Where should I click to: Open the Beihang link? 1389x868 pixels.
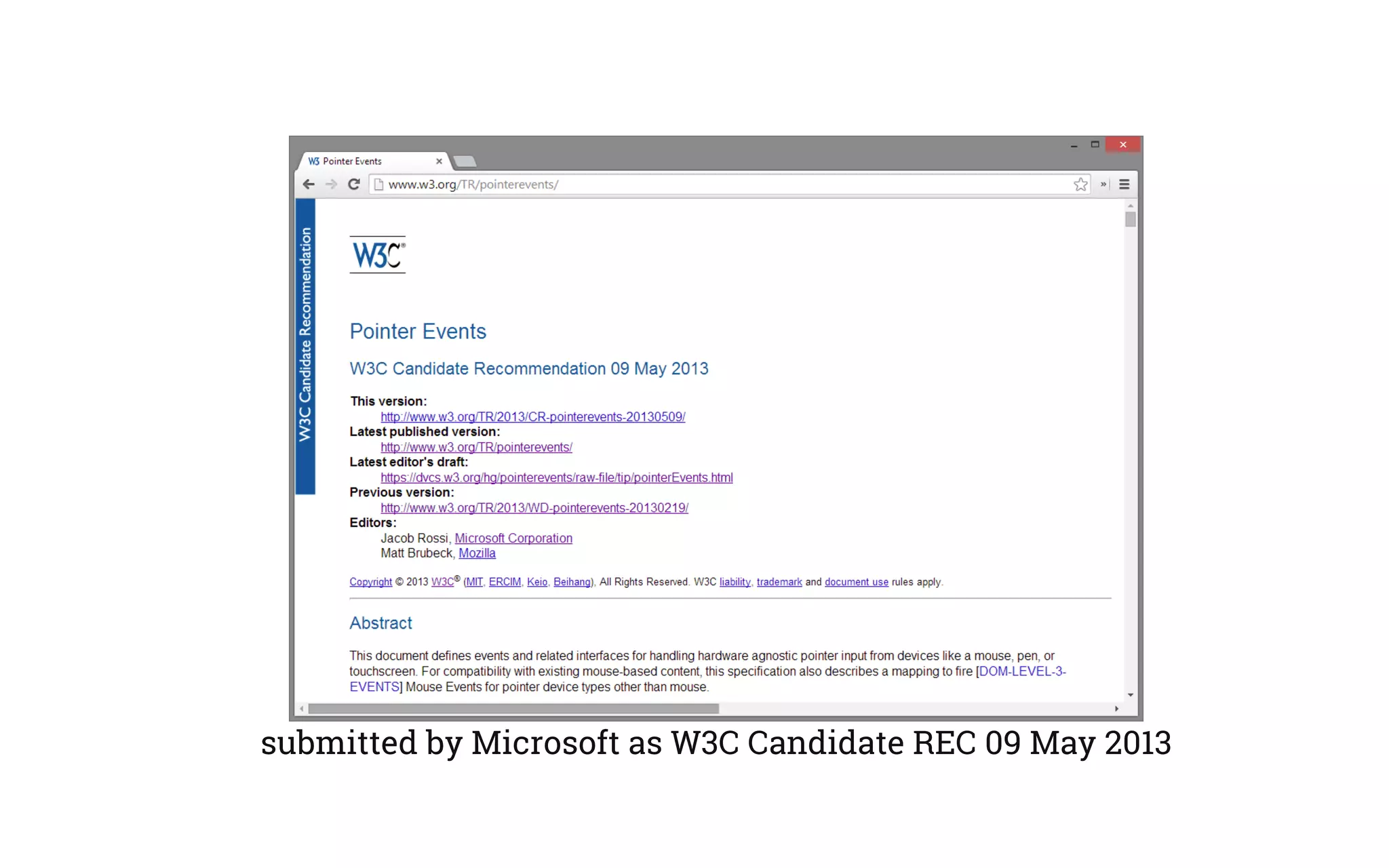tap(572, 582)
